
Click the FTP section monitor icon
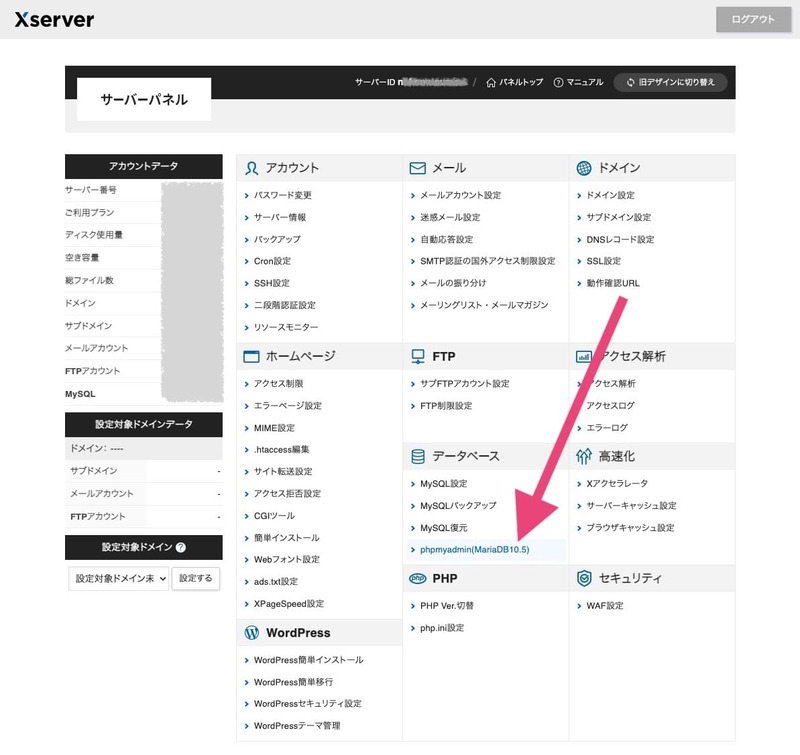pos(418,356)
